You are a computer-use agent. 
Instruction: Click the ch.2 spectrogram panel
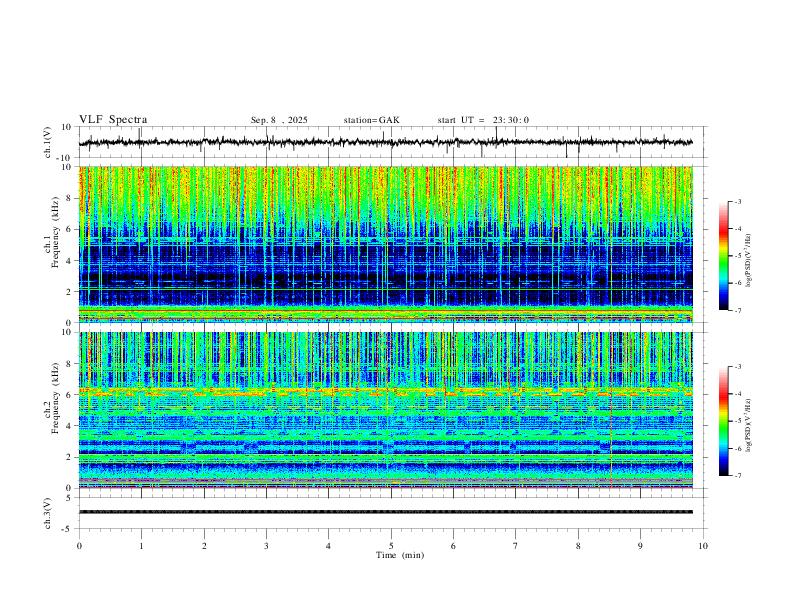pyautogui.click(x=385, y=410)
